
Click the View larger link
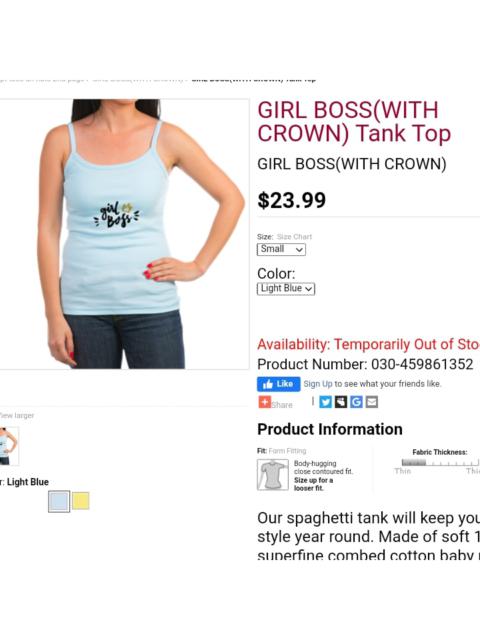coord(17,416)
